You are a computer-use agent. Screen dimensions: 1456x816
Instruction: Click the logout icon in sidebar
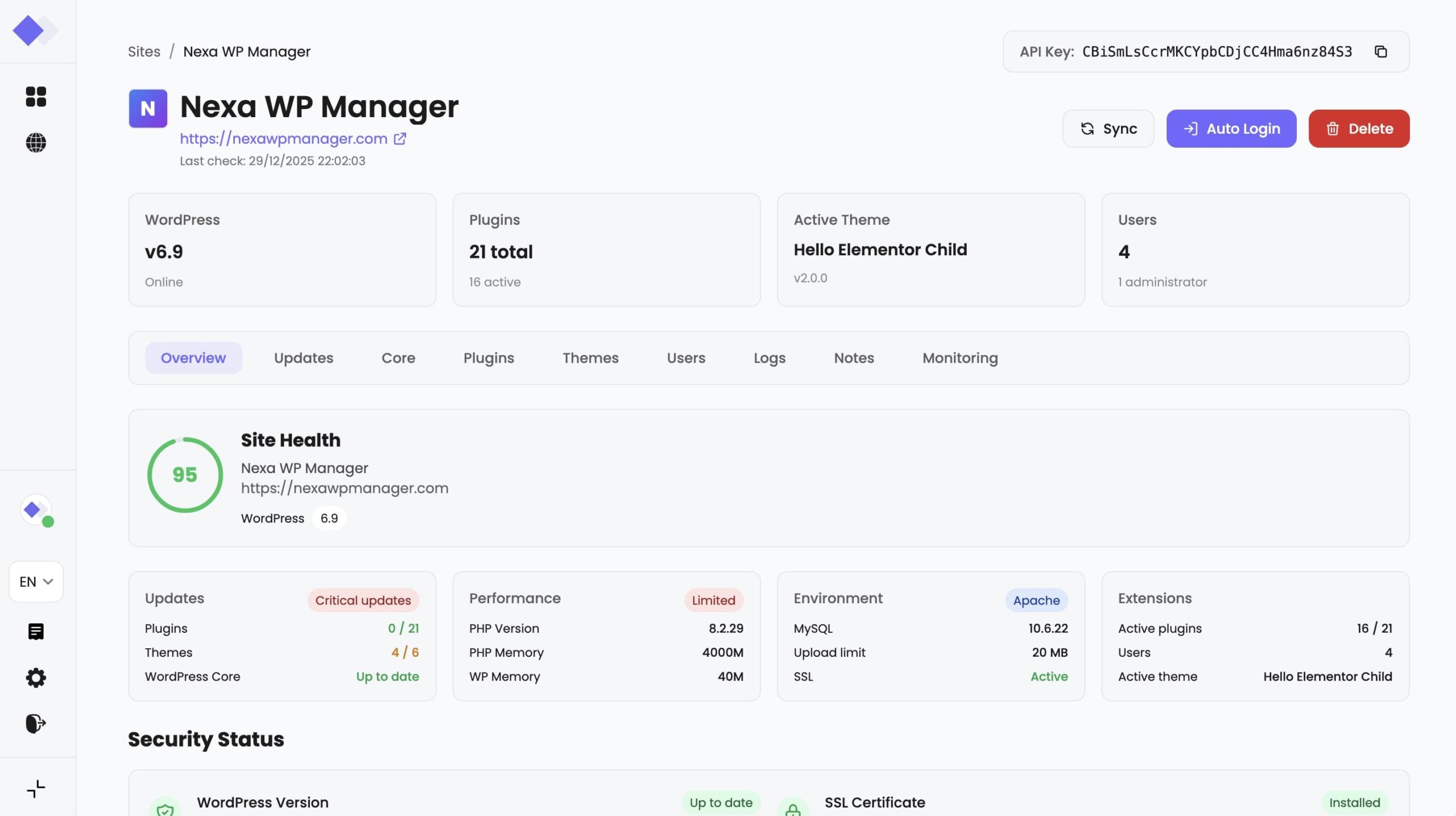(36, 723)
